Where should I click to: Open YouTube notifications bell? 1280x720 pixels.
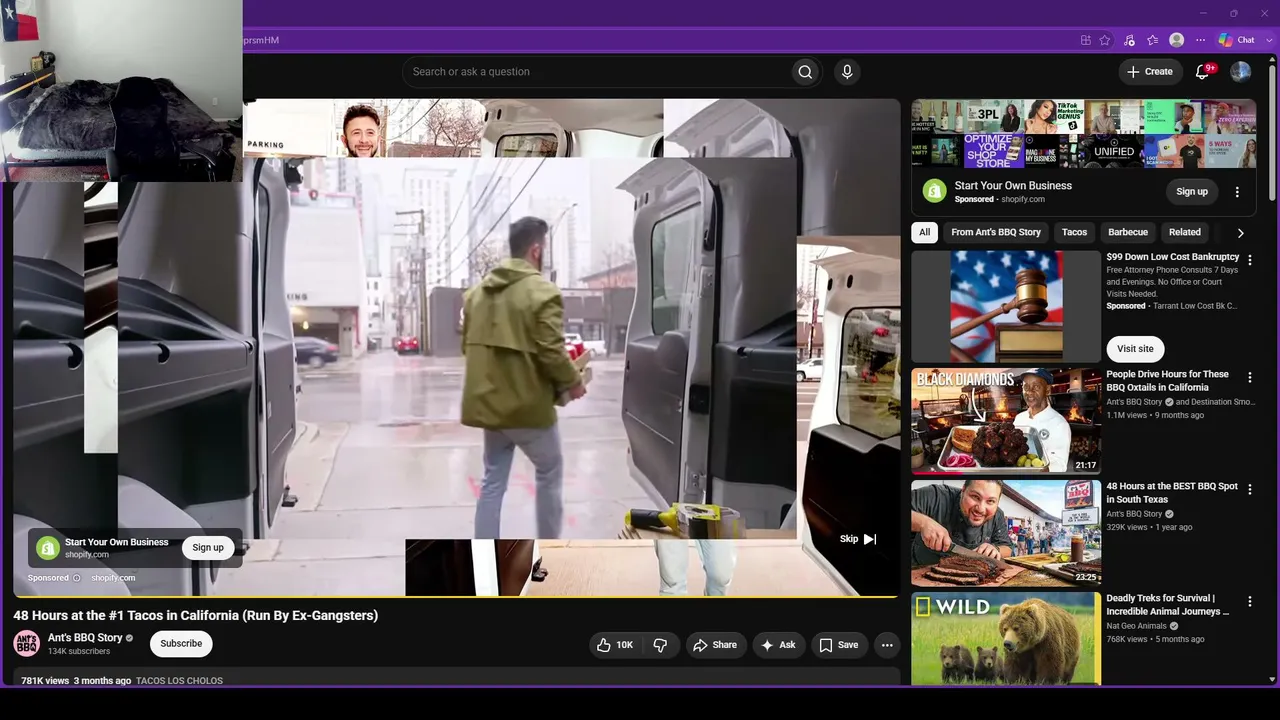pos(1203,72)
